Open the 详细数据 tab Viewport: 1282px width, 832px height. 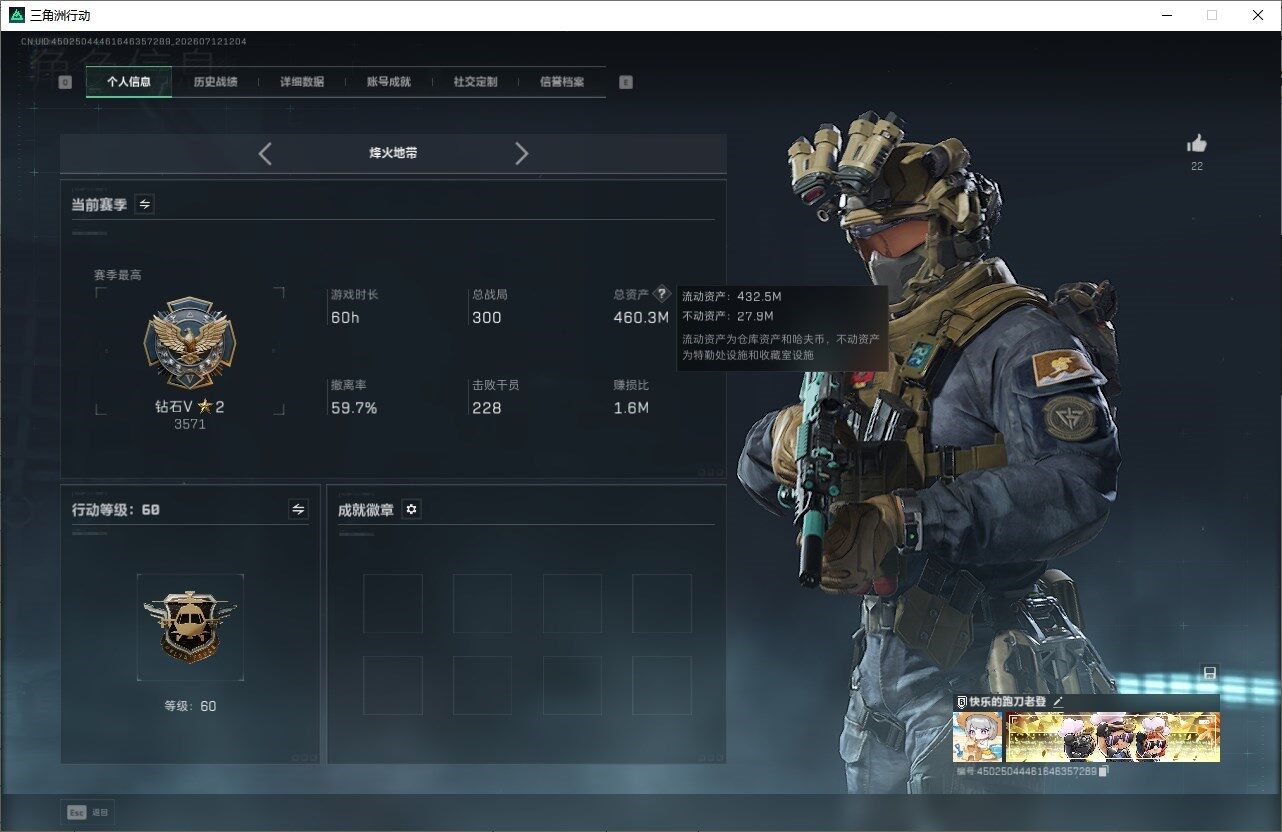[302, 82]
